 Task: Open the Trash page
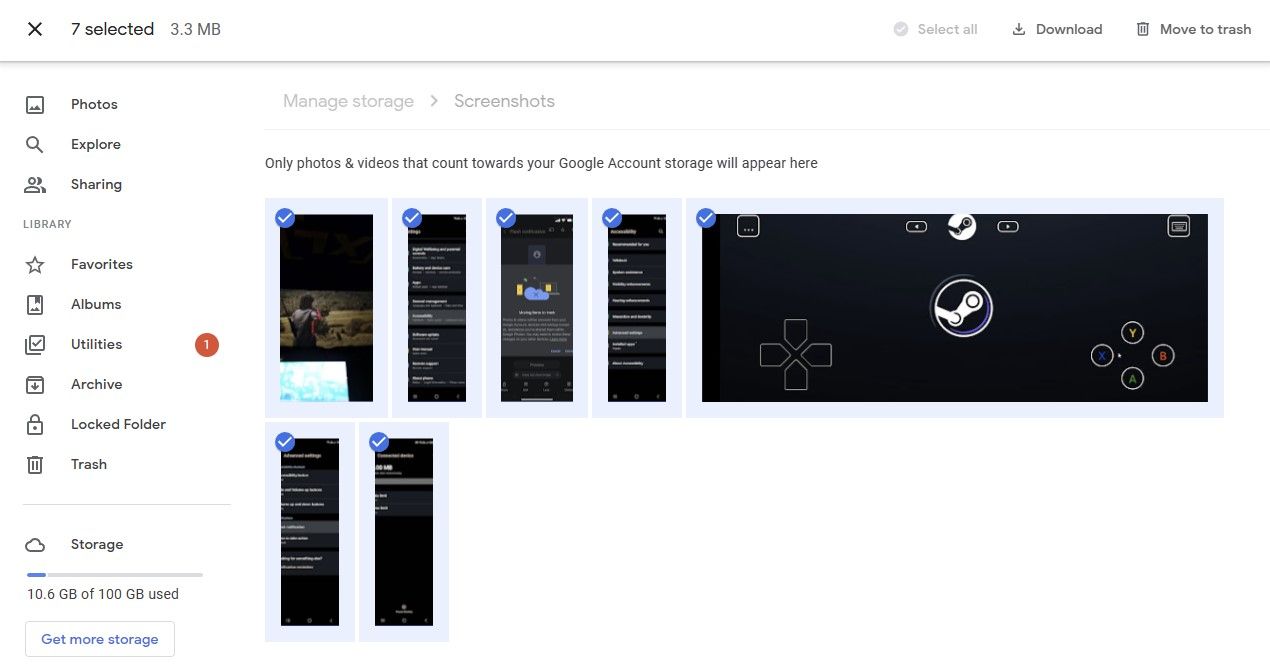[88, 464]
